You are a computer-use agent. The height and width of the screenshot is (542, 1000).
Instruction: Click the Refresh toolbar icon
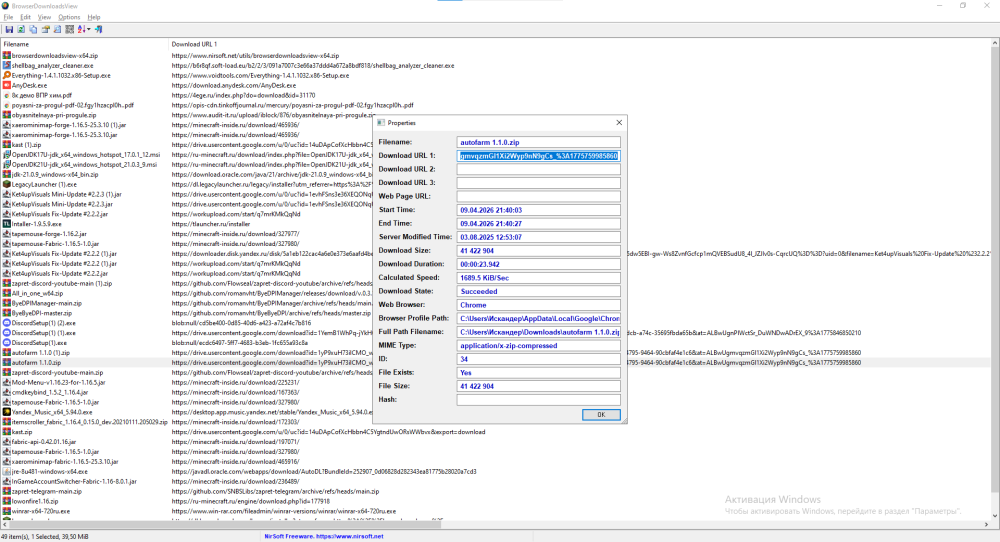point(21,29)
